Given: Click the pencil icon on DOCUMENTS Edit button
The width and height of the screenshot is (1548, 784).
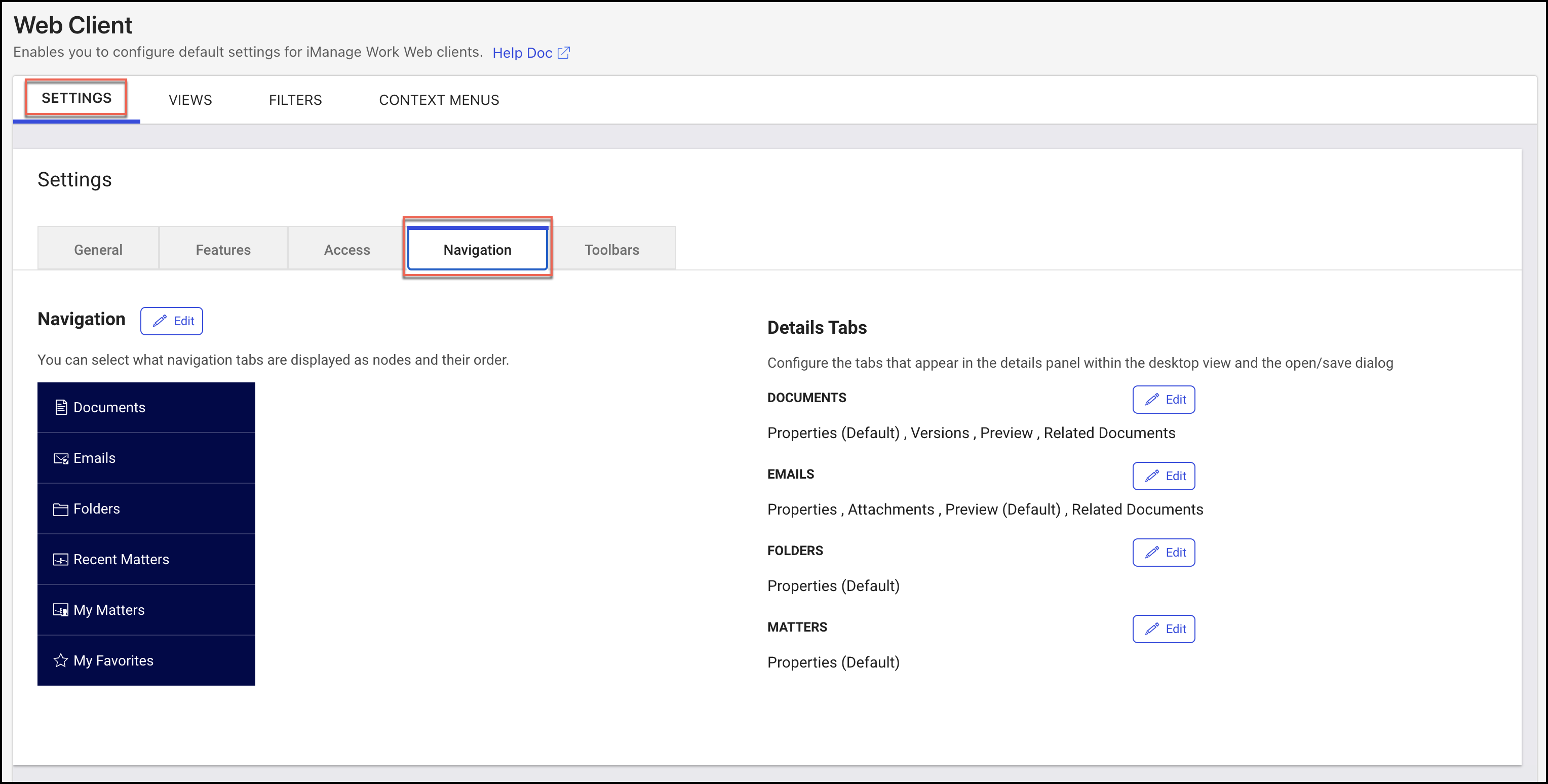Looking at the screenshot, I should (x=1152, y=399).
